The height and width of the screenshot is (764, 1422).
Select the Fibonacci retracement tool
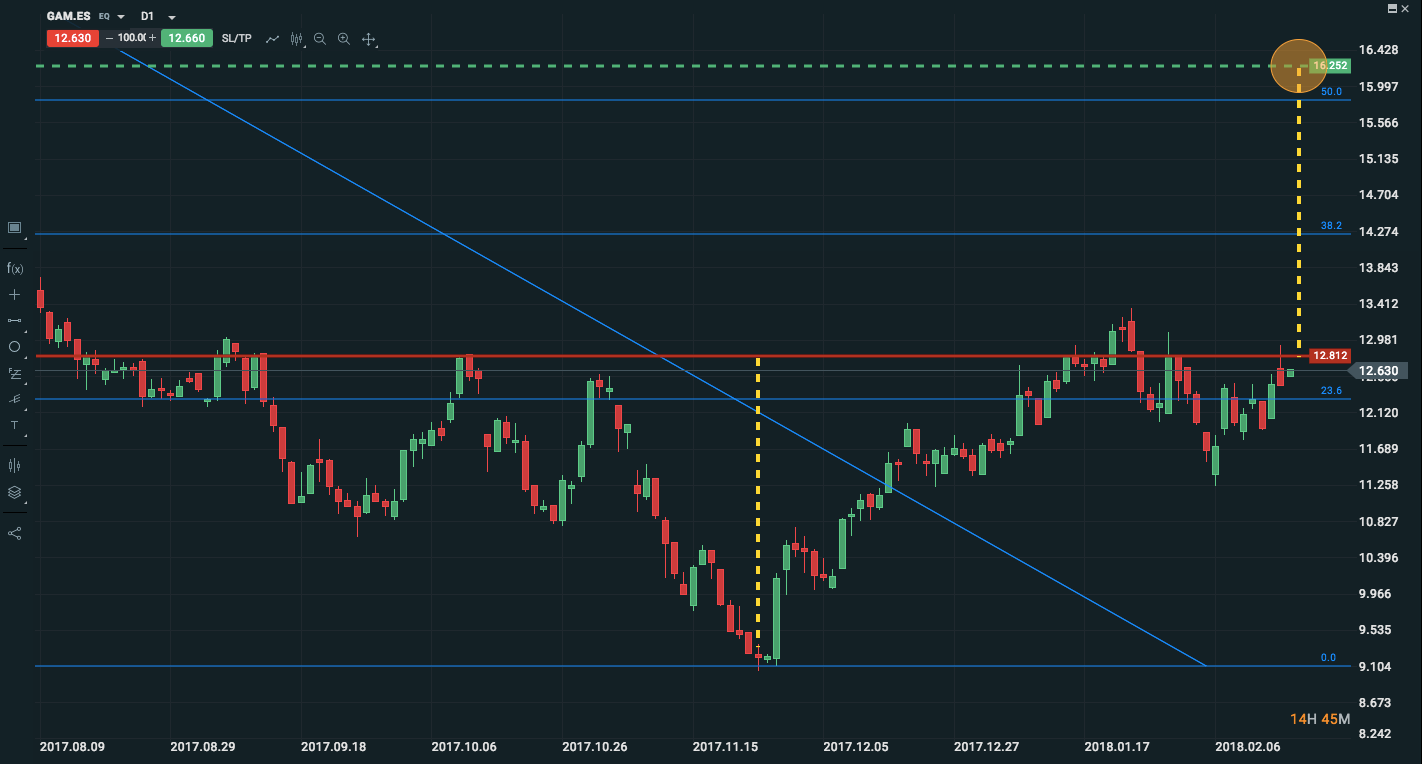pos(14,373)
